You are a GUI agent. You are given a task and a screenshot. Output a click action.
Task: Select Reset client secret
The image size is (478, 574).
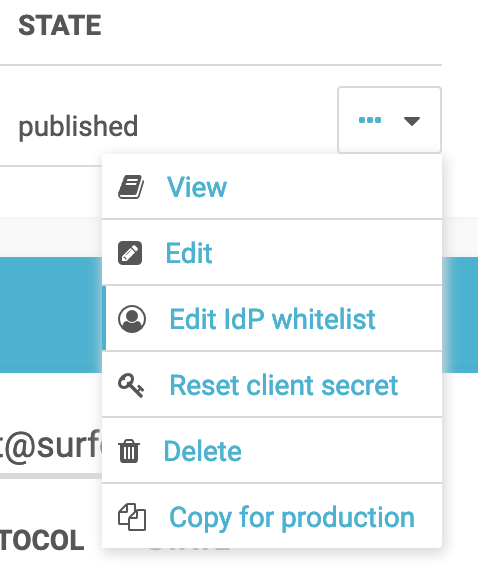[x=284, y=385]
